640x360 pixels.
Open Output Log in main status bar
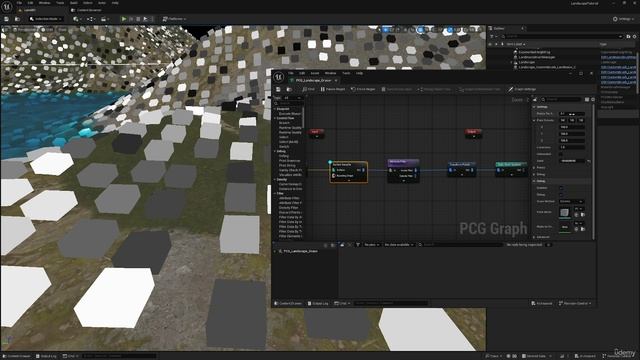(x=46, y=356)
